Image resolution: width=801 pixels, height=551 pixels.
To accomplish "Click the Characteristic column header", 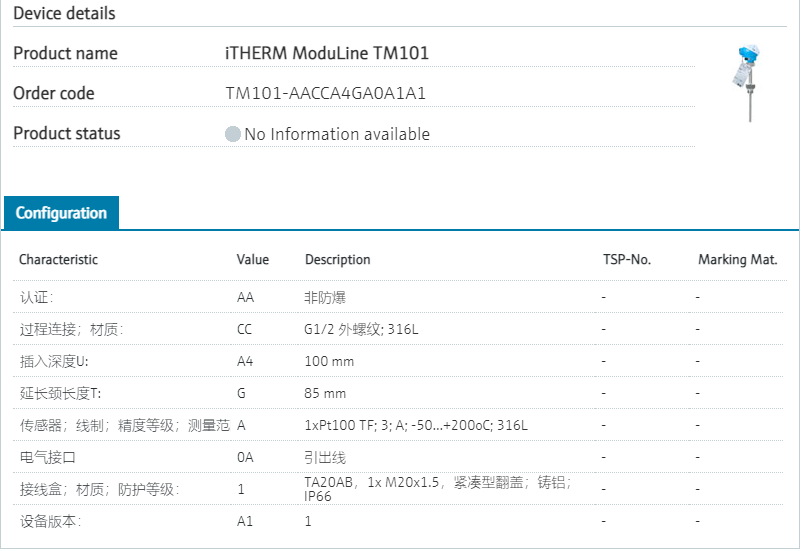I will (58, 260).
